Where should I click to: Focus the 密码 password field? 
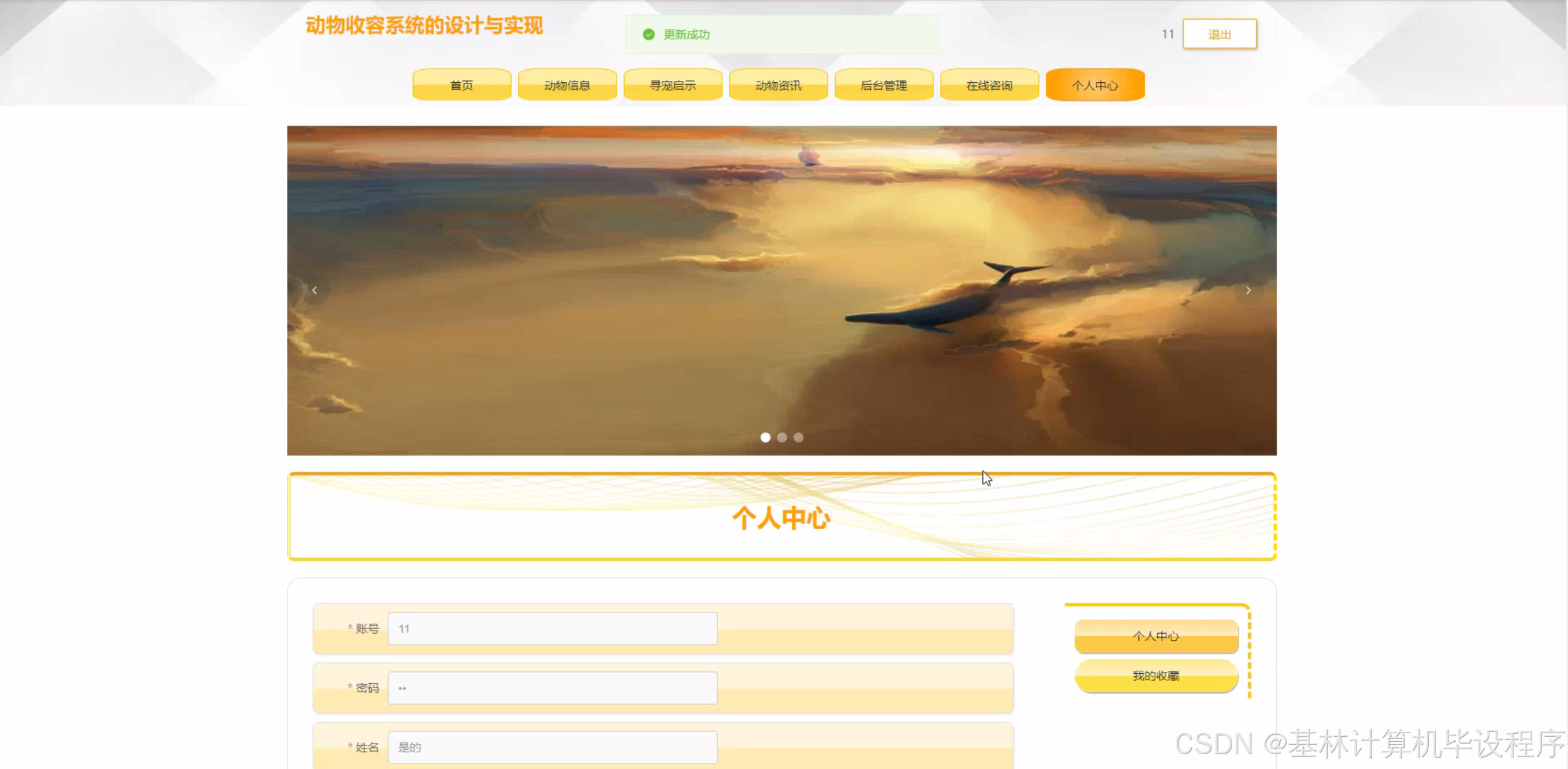coord(552,688)
